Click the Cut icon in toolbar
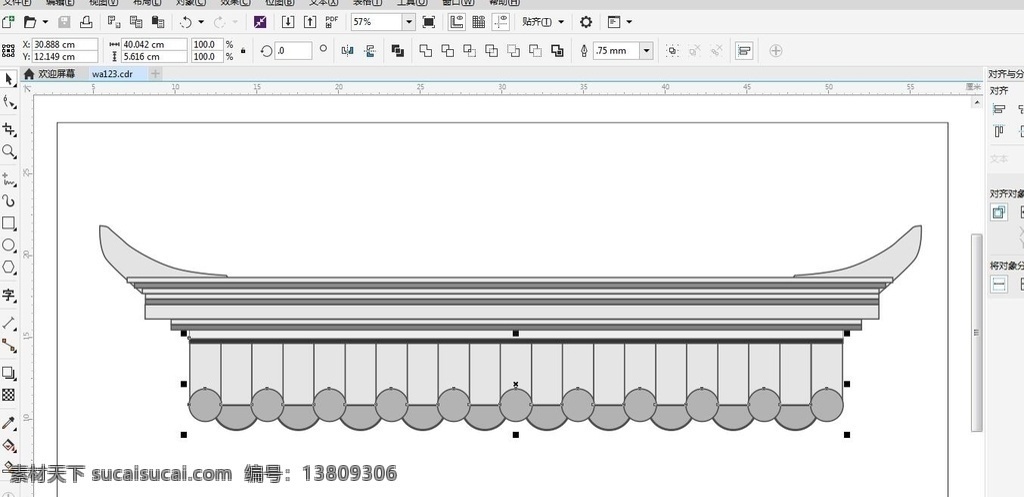Screen dimensions: 1024x497 (114, 22)
